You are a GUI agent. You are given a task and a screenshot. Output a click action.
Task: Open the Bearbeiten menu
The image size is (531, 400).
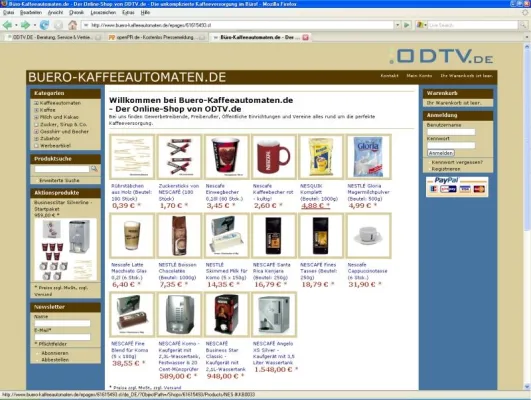(x=30, y=13)
